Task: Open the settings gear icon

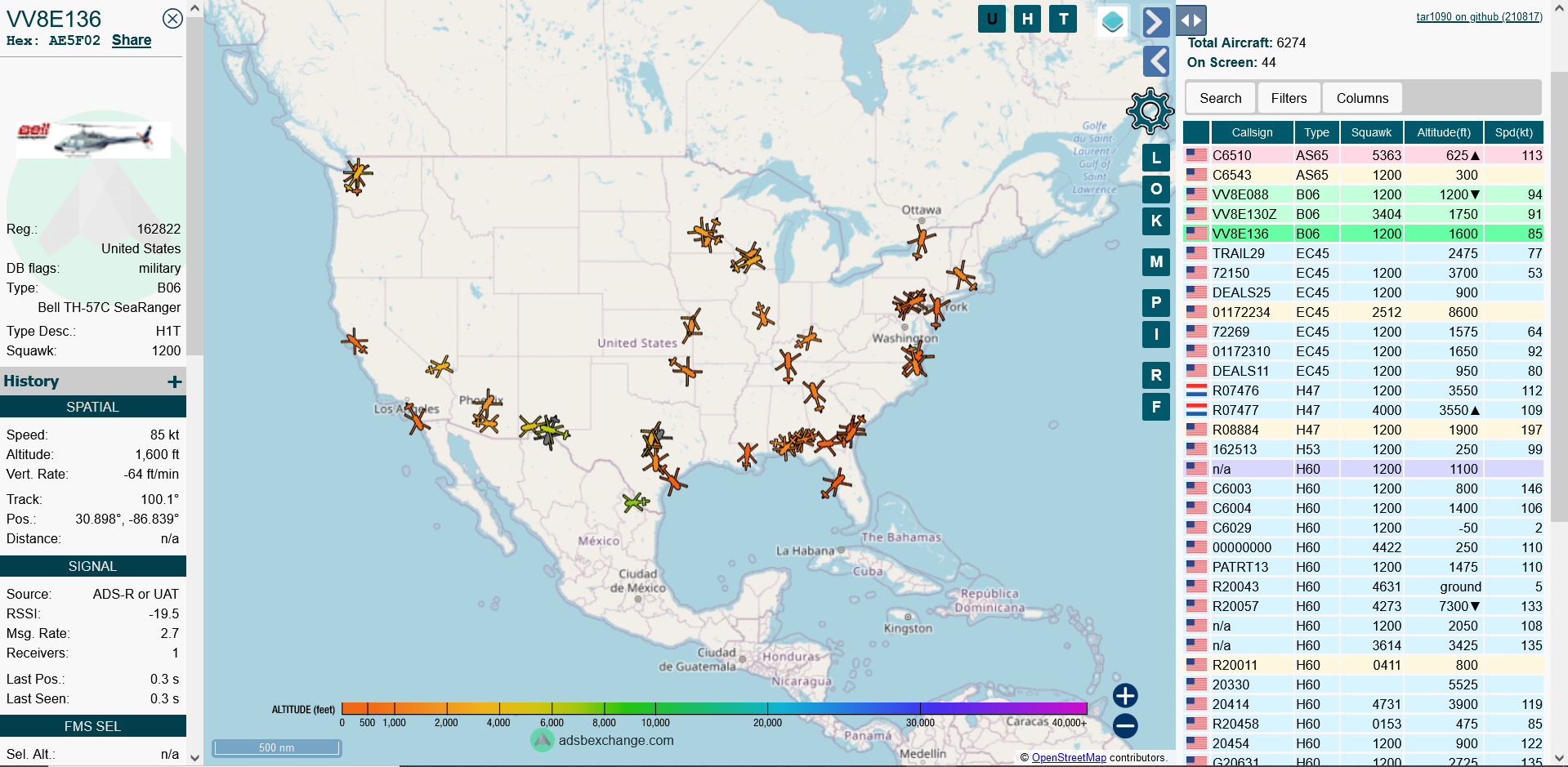Action: (x=1150, y=110)
